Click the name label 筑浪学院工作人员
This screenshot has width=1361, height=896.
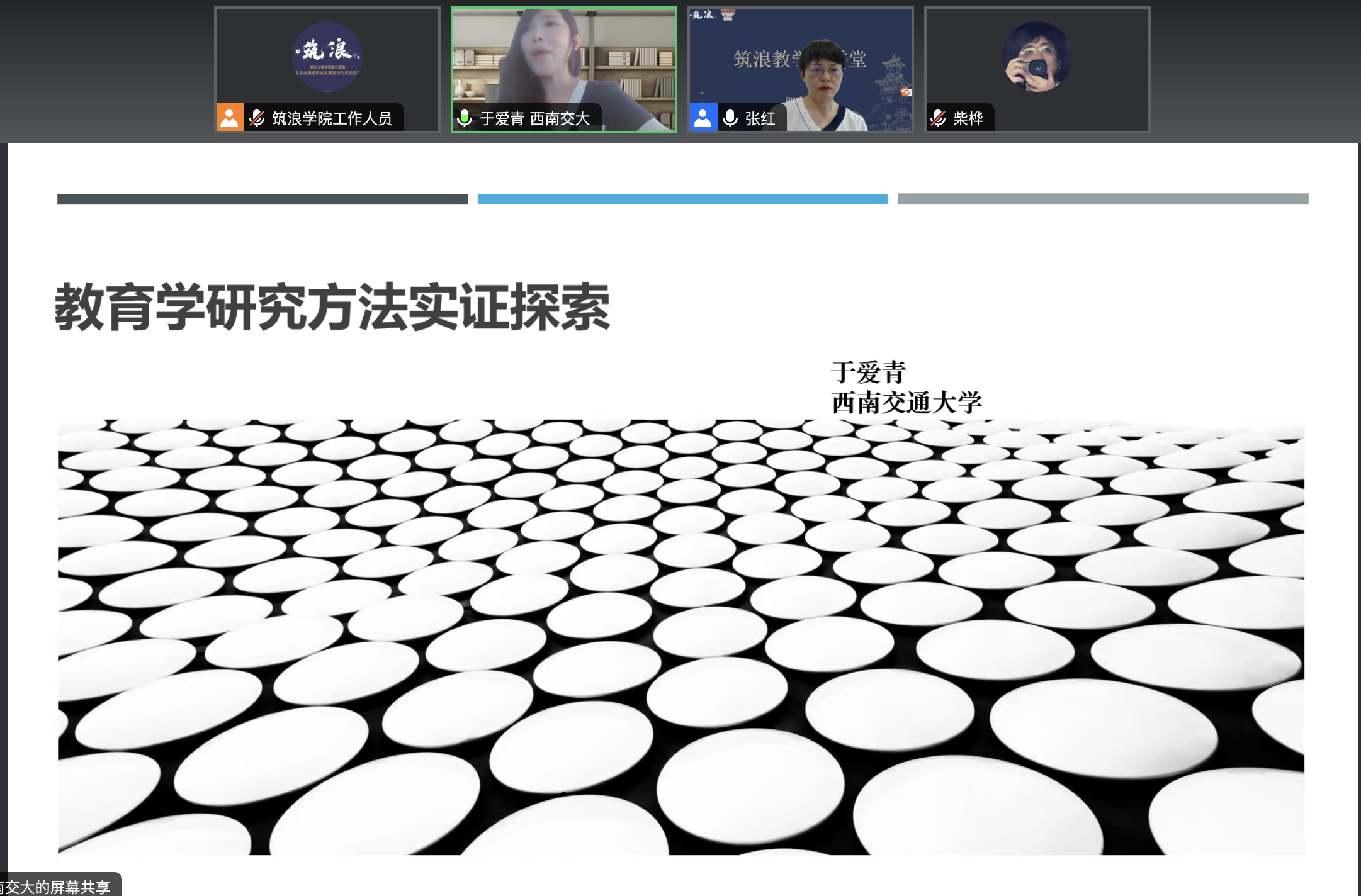point(332,118)
